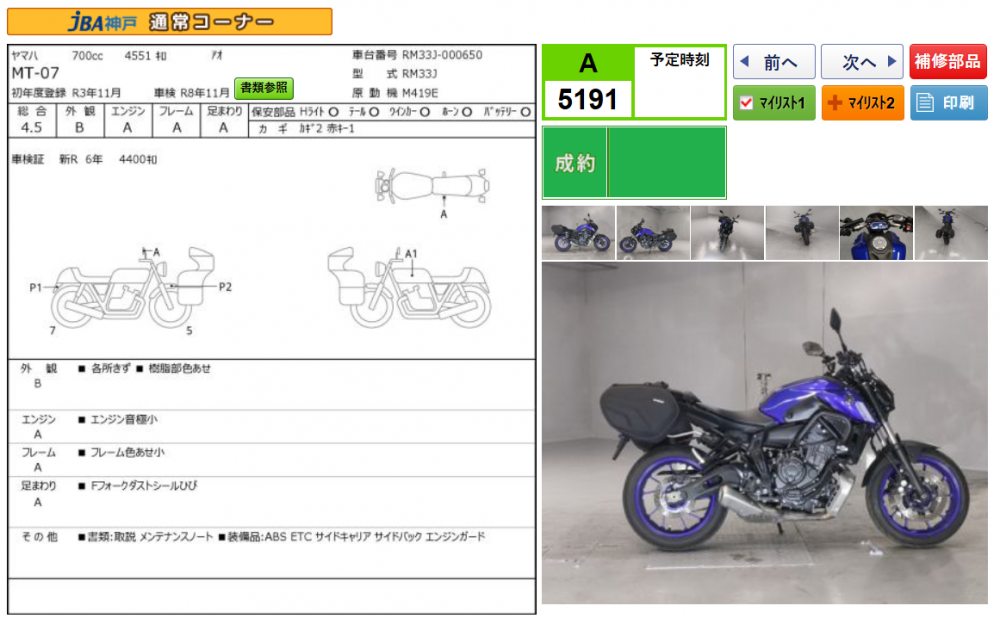Image resolution: width=1000 pixels, height=618 pixels.
Task: Go to previous listing with 前へ
Action: [x=774, y=62]
